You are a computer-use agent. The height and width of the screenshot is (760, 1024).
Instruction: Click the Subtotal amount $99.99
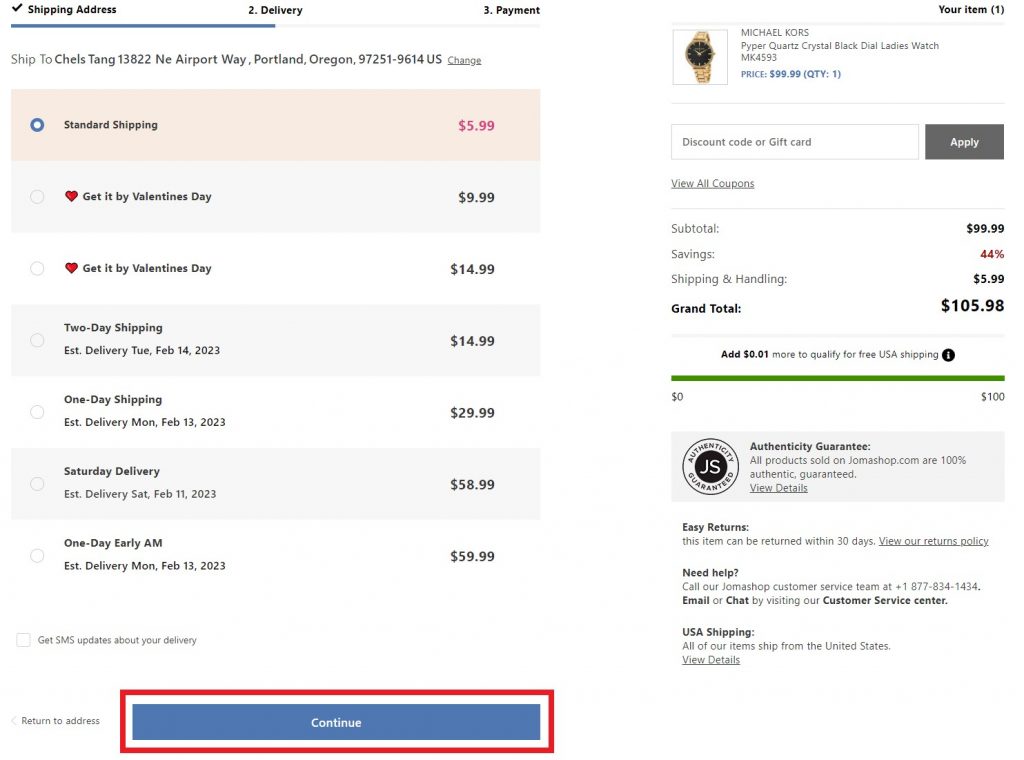pos(985,229)
